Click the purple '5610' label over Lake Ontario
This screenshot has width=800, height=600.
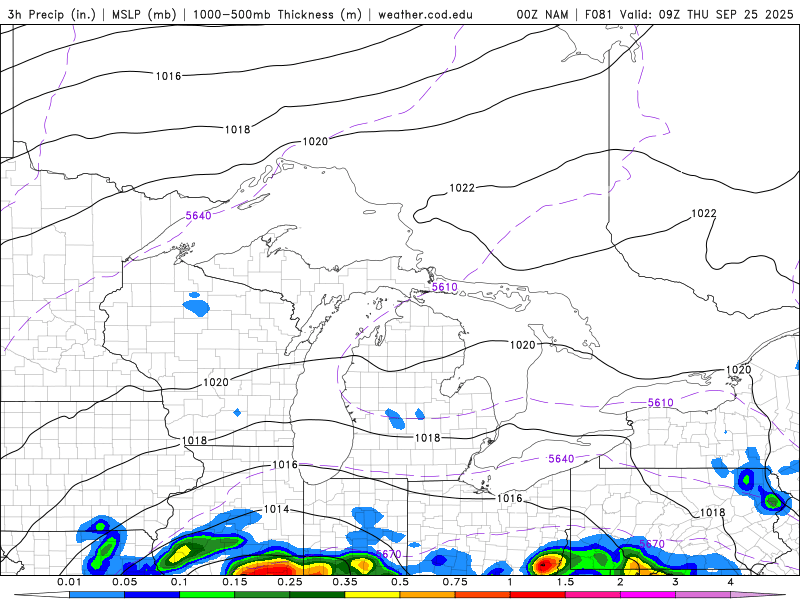click(661, 403)
